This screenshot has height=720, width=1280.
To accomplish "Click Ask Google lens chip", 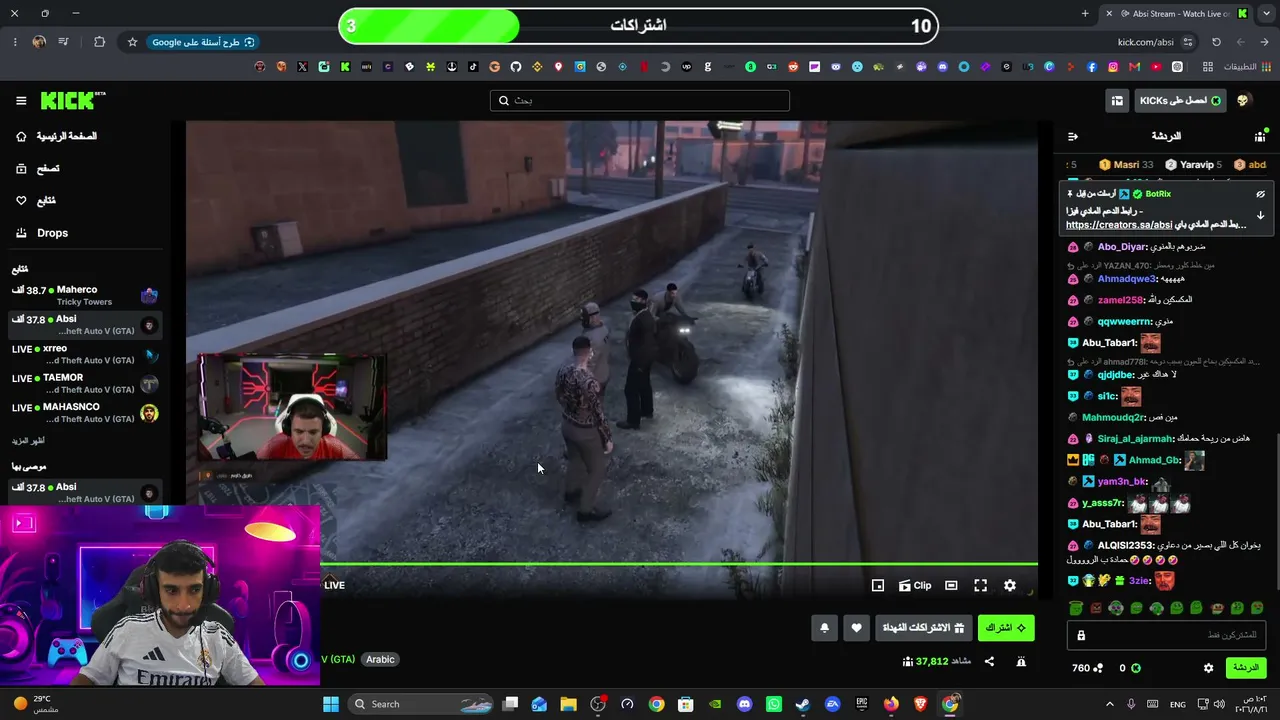I will pyautogui.click(x=203, y=42).
